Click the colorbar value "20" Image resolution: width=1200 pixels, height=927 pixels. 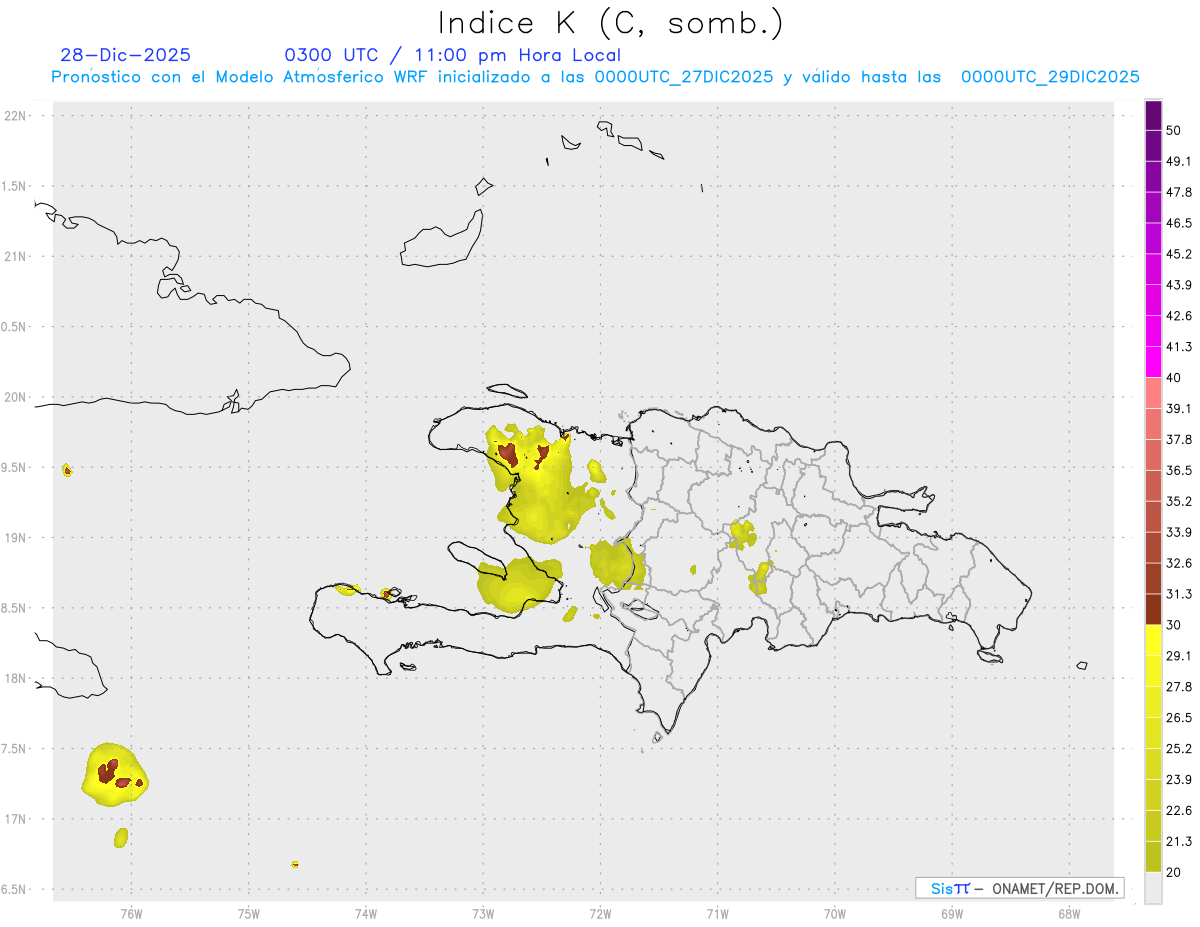point(1174,873)
